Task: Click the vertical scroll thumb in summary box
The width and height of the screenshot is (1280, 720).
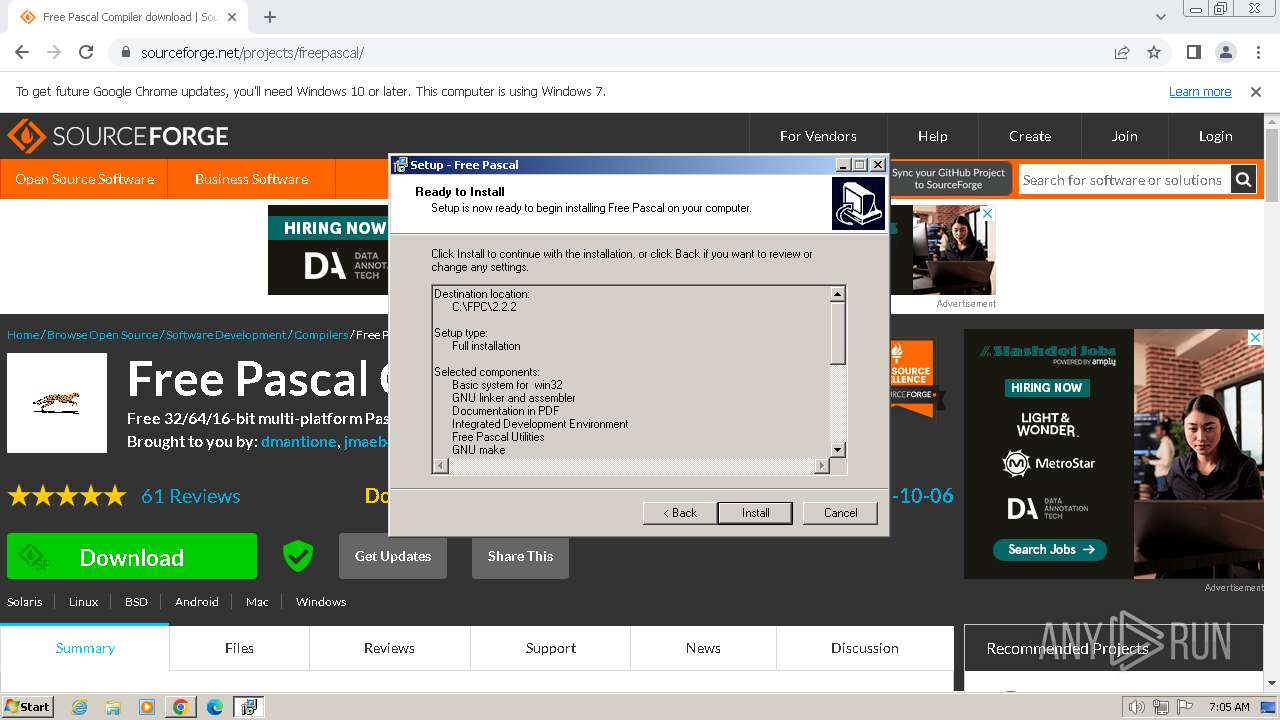Action: [838, 333]
